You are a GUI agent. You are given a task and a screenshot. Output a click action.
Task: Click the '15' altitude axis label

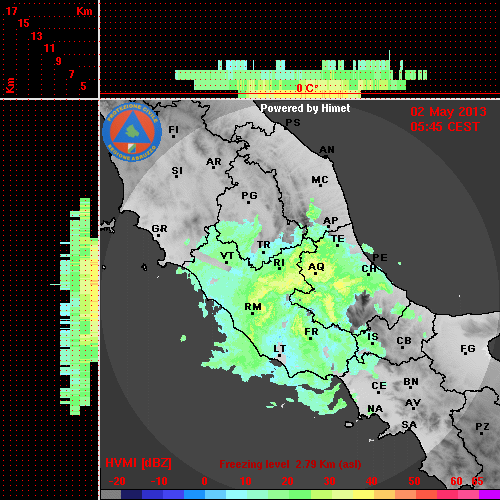tap(24, 23)
